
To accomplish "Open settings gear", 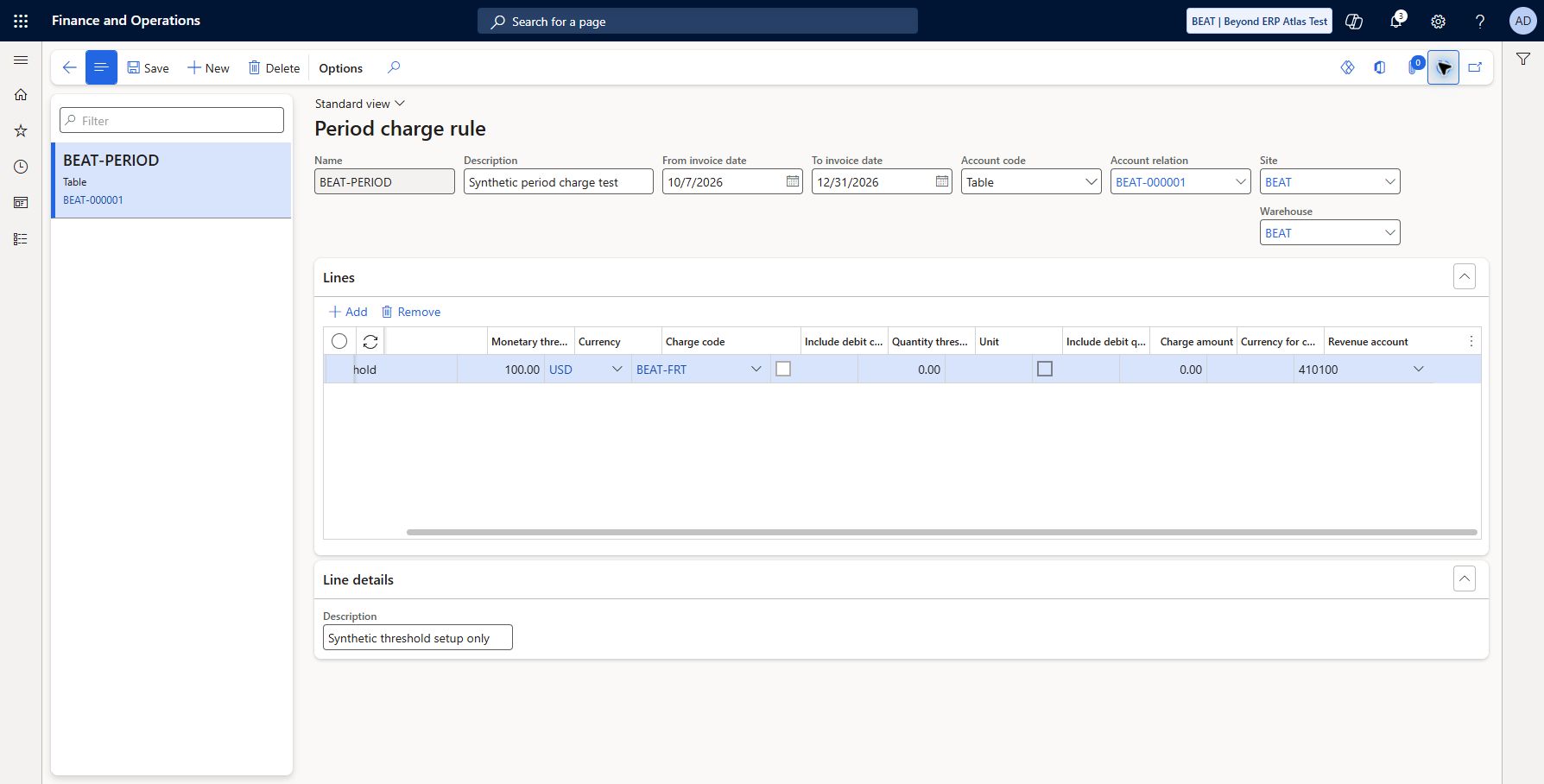I will (1438, 21).
